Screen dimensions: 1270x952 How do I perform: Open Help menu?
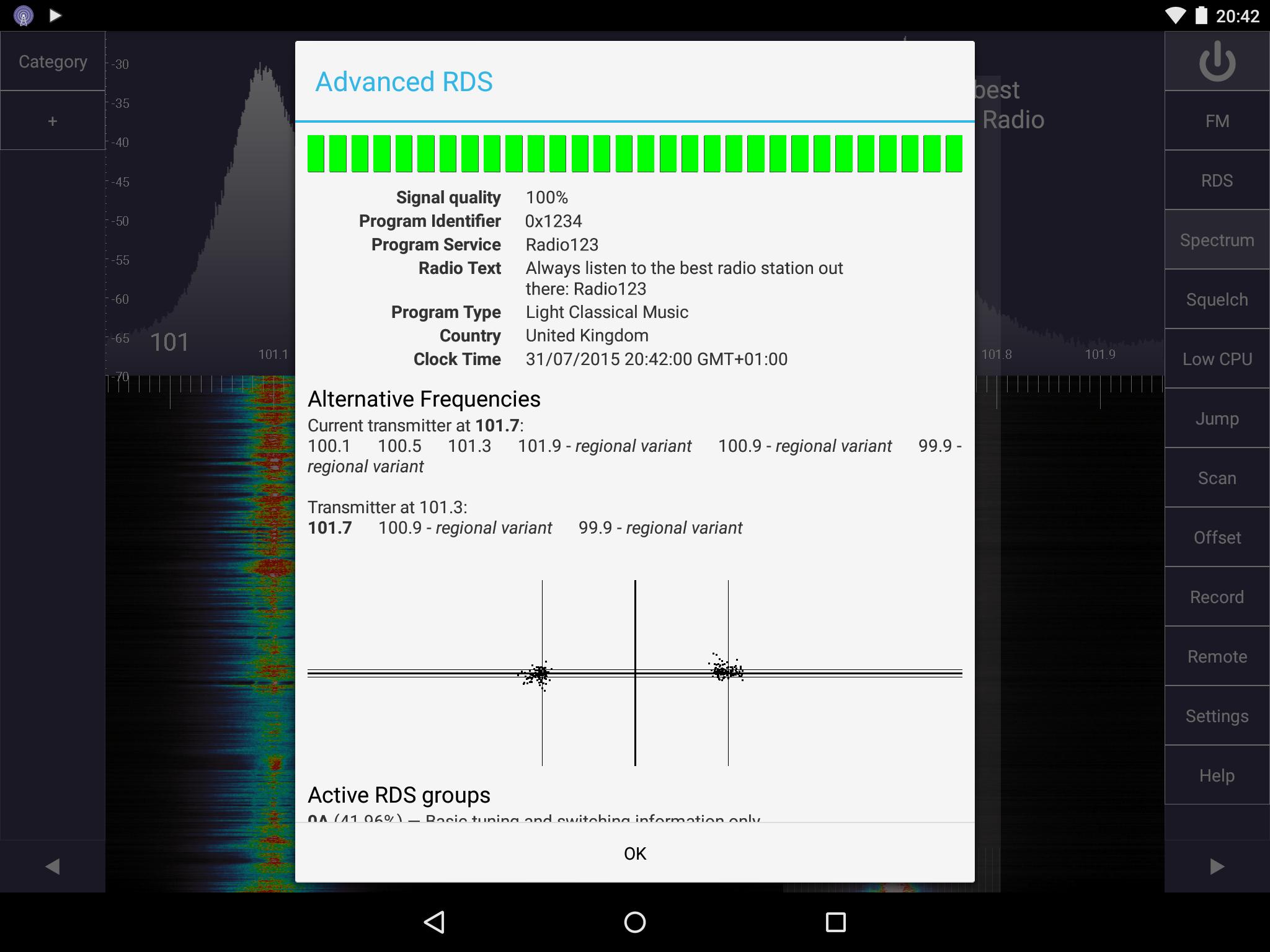pos(1217,774)
